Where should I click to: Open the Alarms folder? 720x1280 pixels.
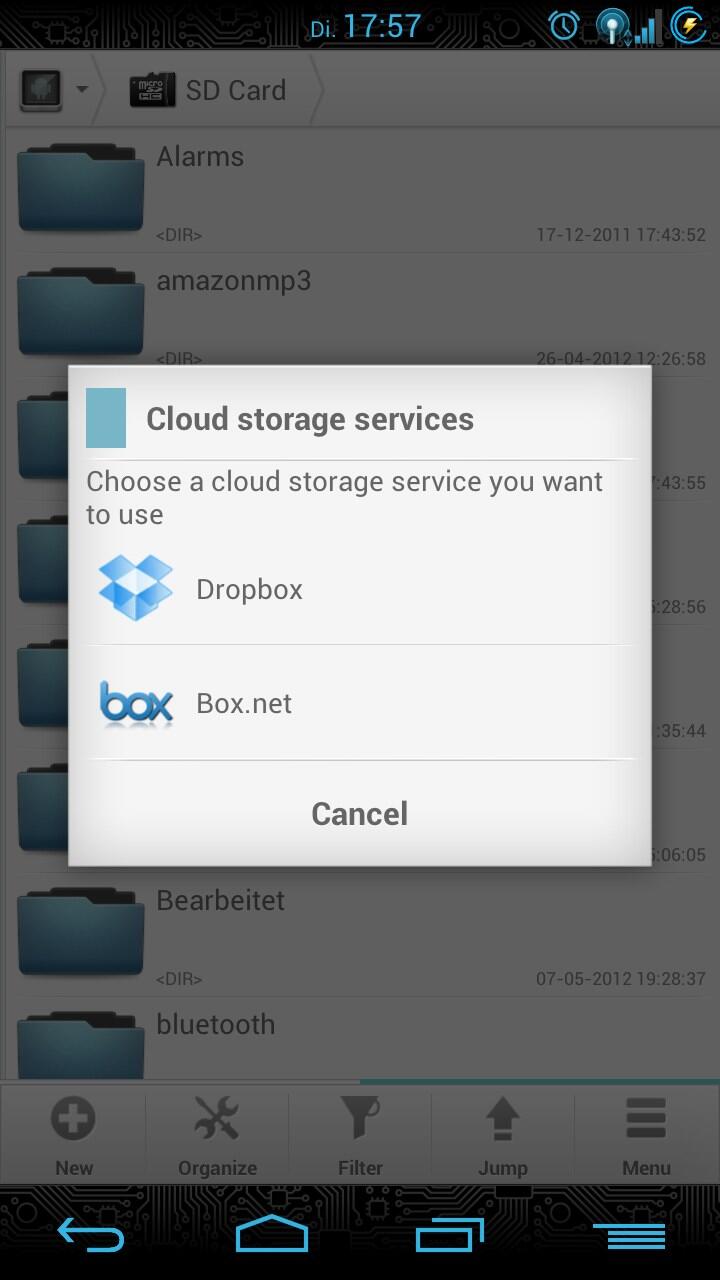click(x=360, y=190)
